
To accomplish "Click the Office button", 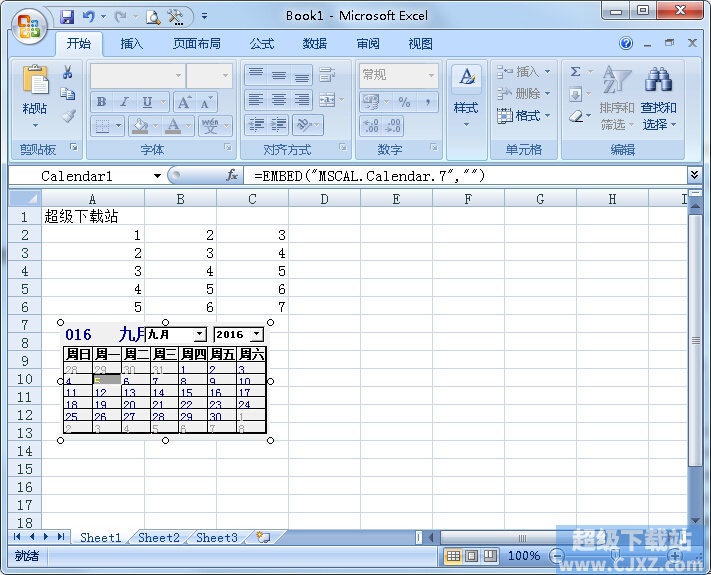I will [x=29, y=26].
